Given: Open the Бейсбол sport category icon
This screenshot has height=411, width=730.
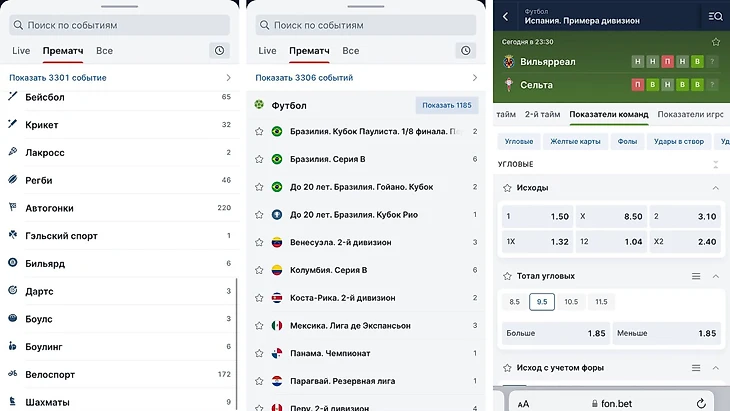Looking at the screenshot, I should 12,97.
